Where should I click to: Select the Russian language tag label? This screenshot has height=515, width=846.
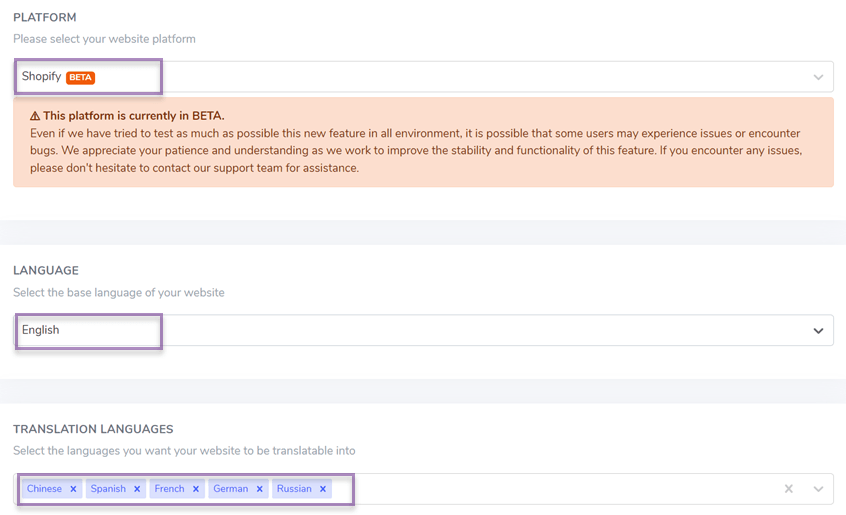point(294,489)
